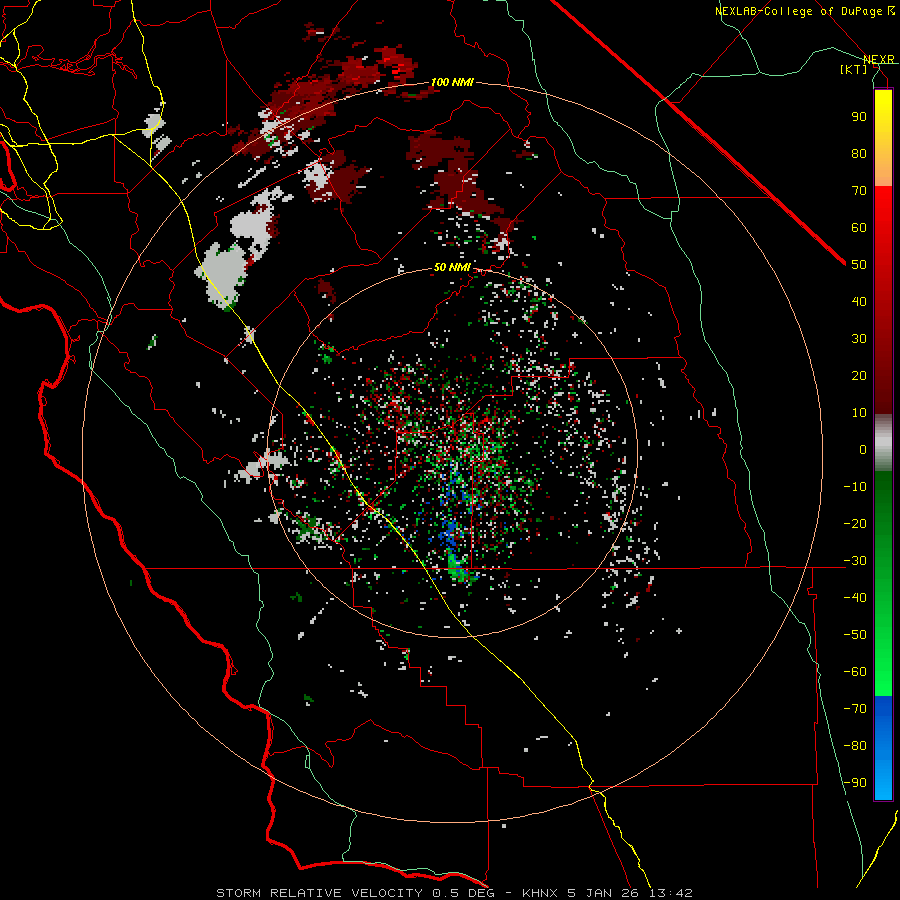This screenshot has width=900, height=900.
Task: Click the 60 value on the velocity scale
Action: pyautogui.click(x=859, y=227)
